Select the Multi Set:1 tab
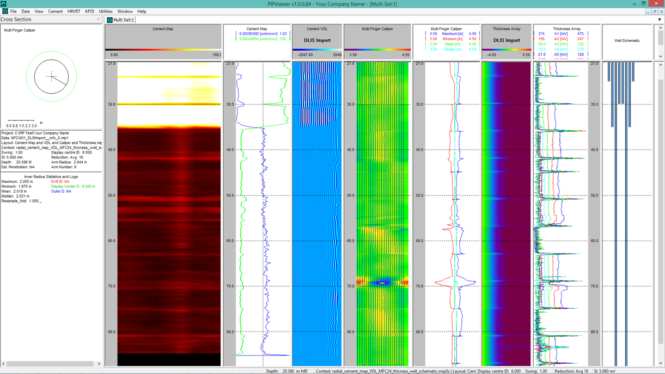The image size is (665, 374). (x=121, y=20)
